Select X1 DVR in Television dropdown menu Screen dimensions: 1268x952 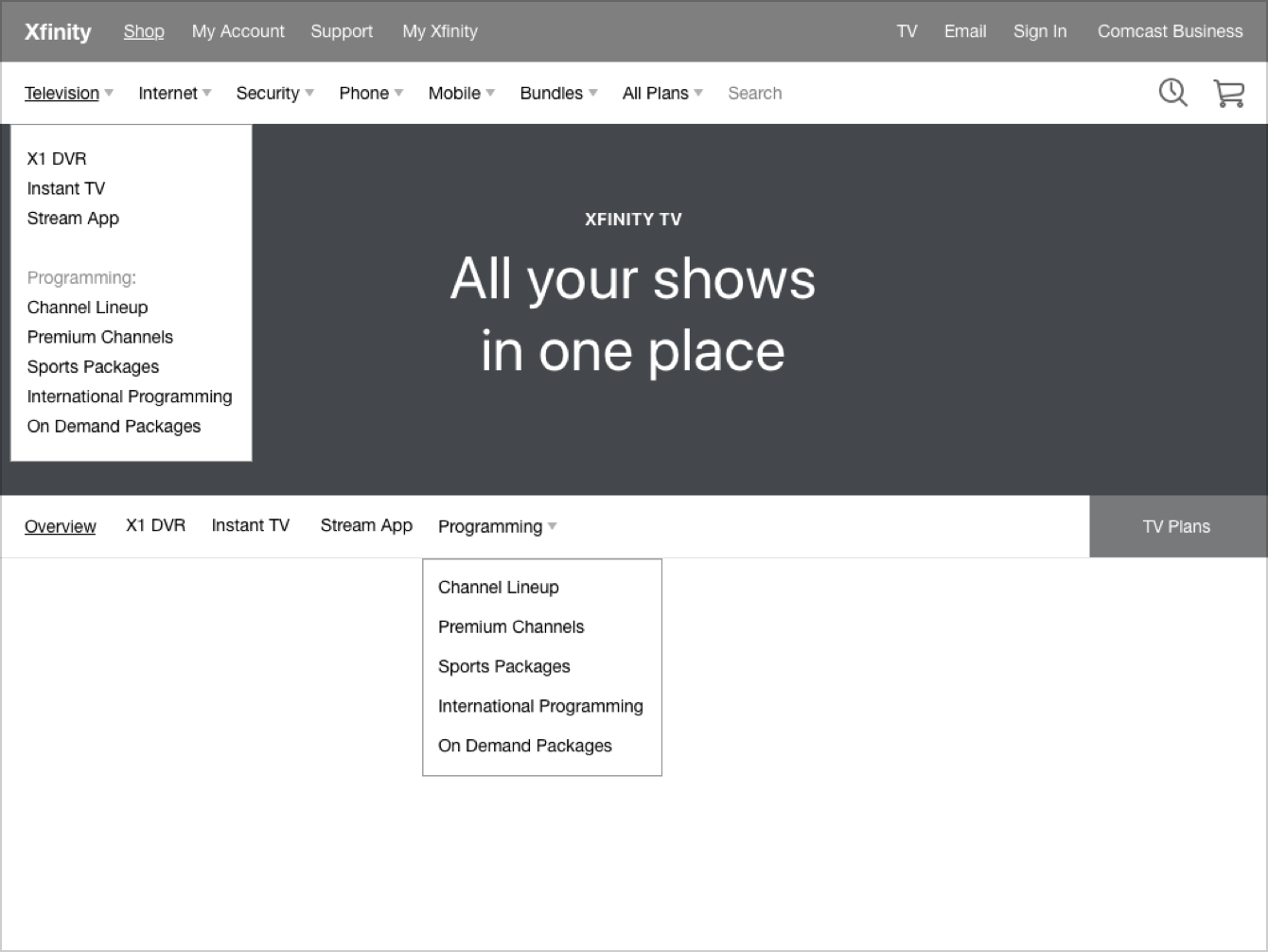point(57,158)
